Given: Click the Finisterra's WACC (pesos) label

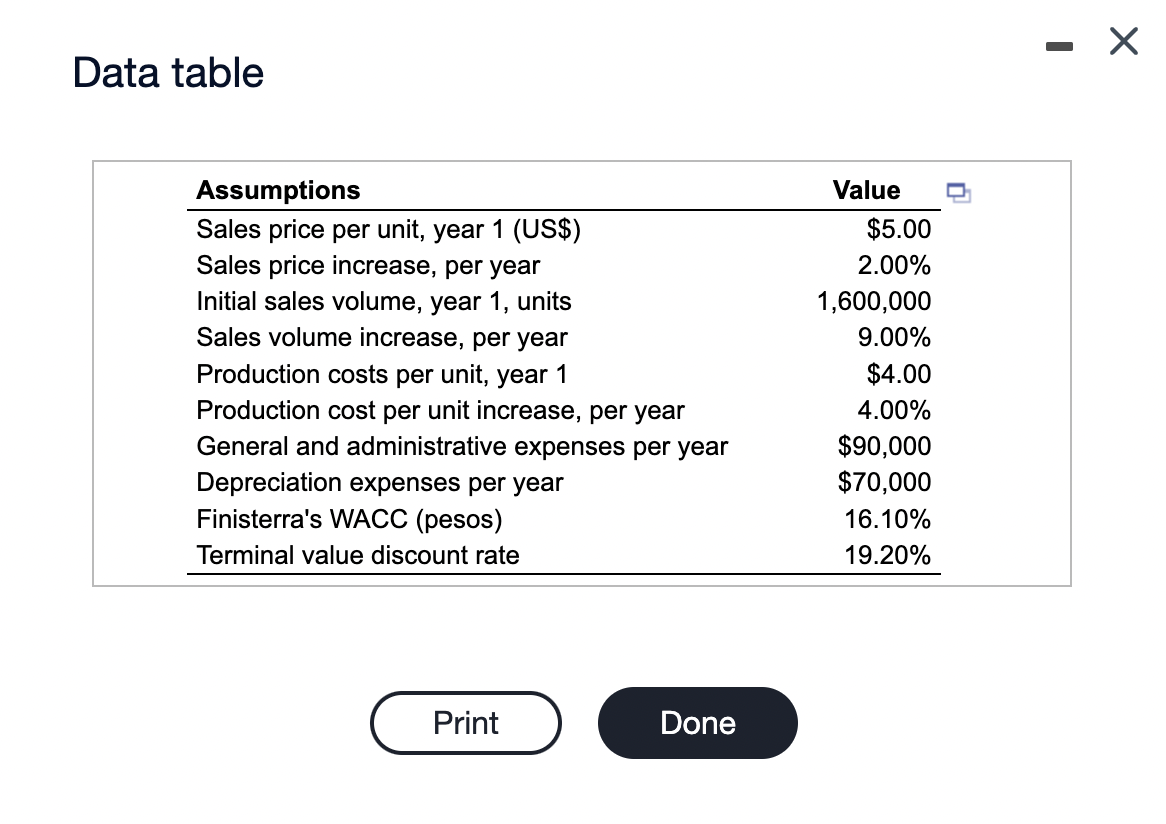Looking at the screenshot, I should [349, 519].
